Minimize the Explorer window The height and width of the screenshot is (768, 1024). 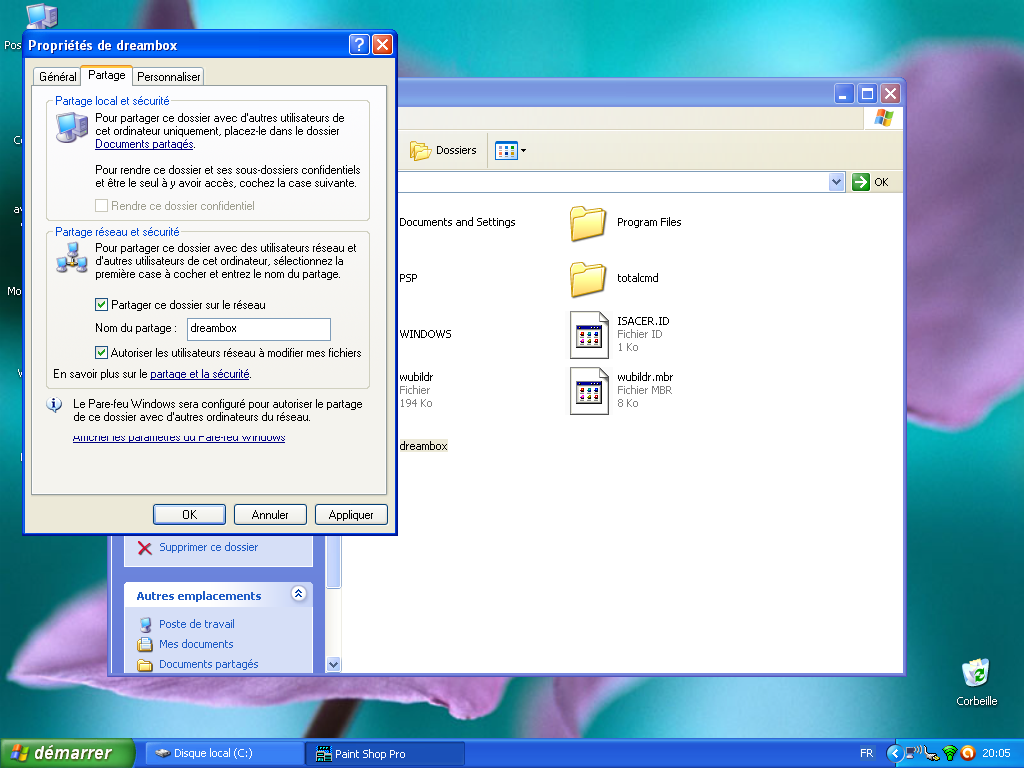tap(844, 94)
